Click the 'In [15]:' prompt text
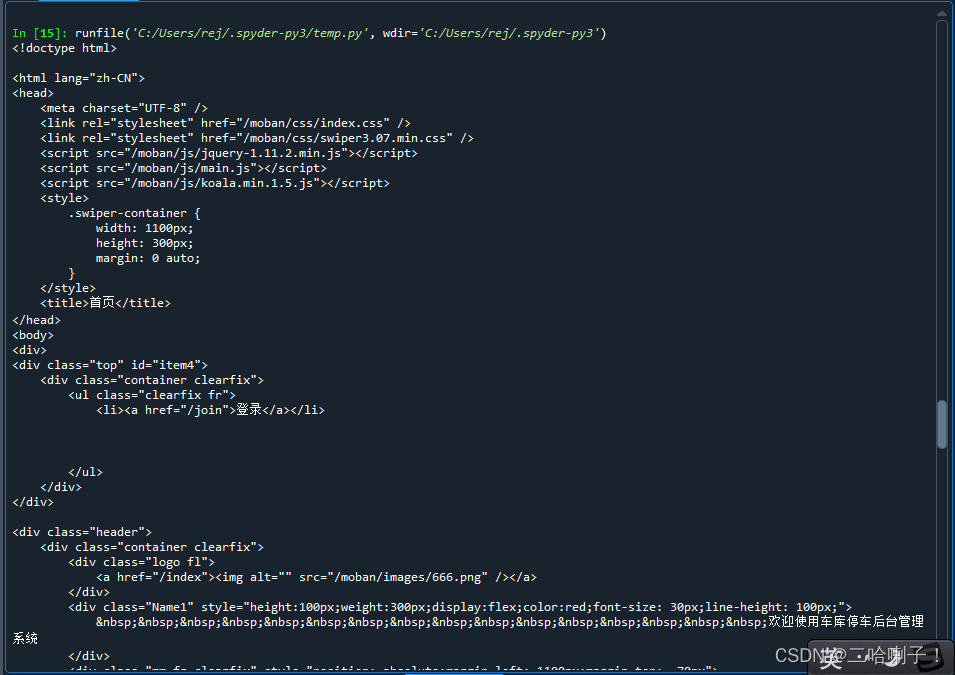Image resolution: width=955 pixels, height=675 pixels. pos(40,33)
